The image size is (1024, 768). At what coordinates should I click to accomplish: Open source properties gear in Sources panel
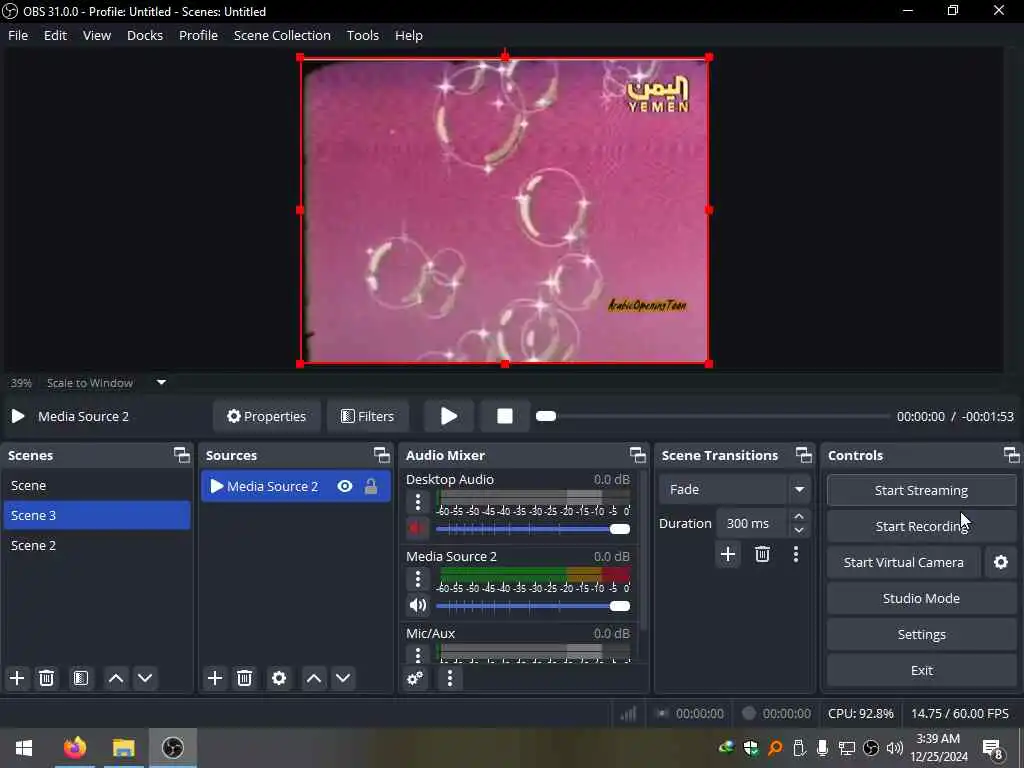pyautogui.click(x=279, y=678)
